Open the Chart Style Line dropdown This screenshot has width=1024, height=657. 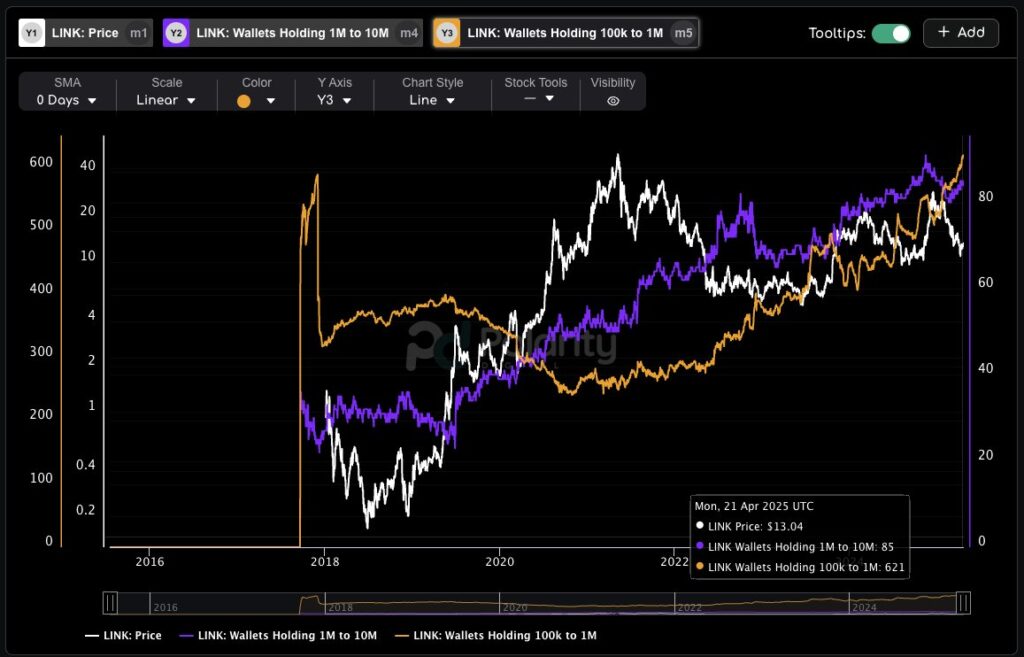[x=432, y=100]
